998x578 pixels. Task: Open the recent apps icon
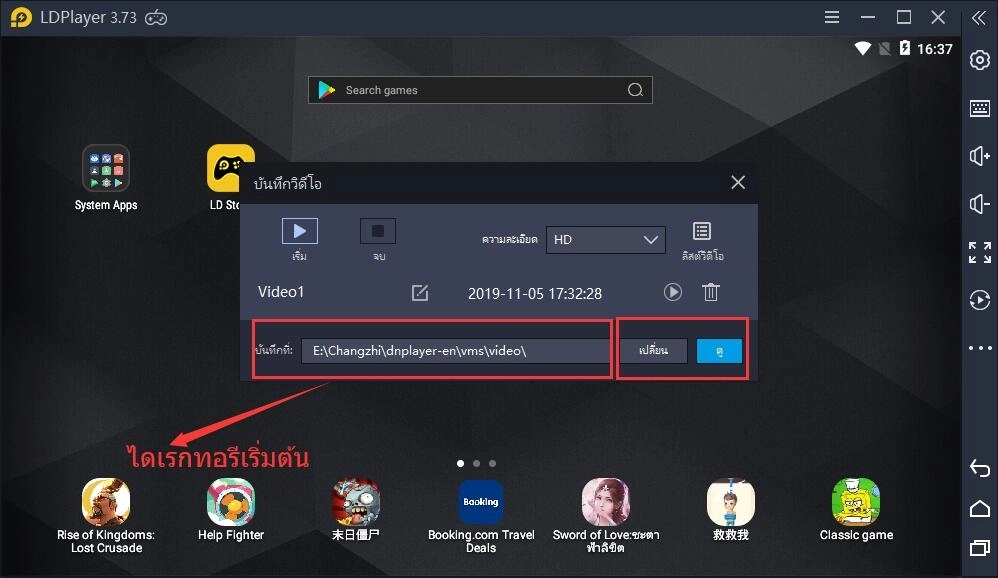(x=980, y=547)
